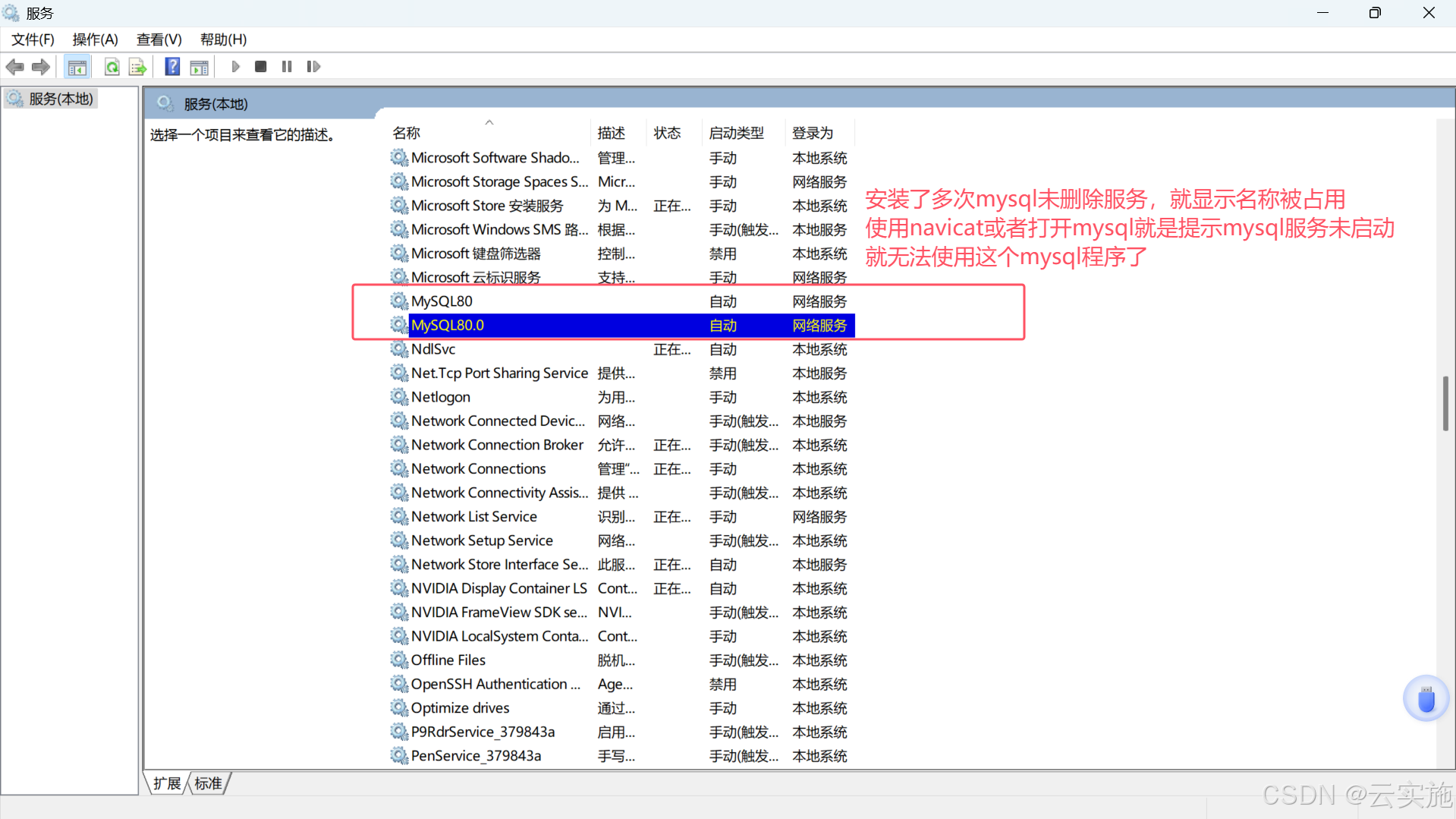This screenshot has width=1456, height=819.
Task: Select Network Connection Broker service
Action: click(622, 445)
